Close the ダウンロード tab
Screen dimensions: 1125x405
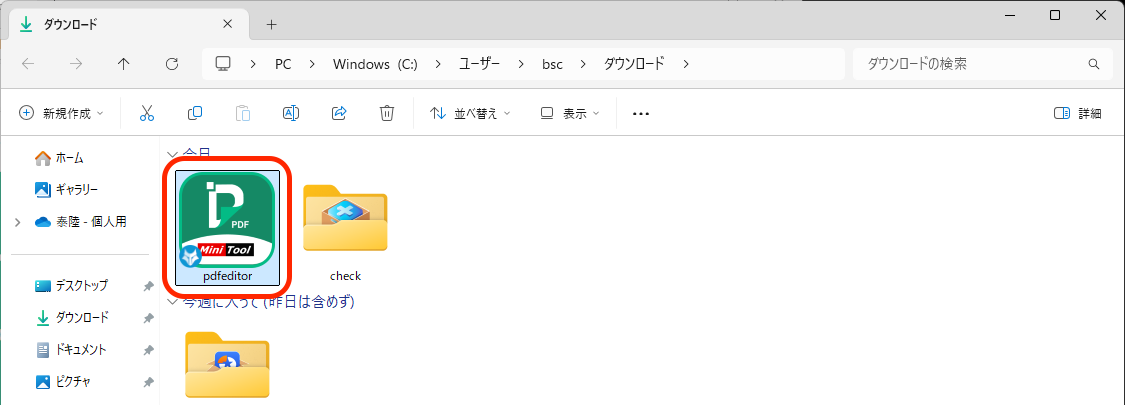coord(227,24)
